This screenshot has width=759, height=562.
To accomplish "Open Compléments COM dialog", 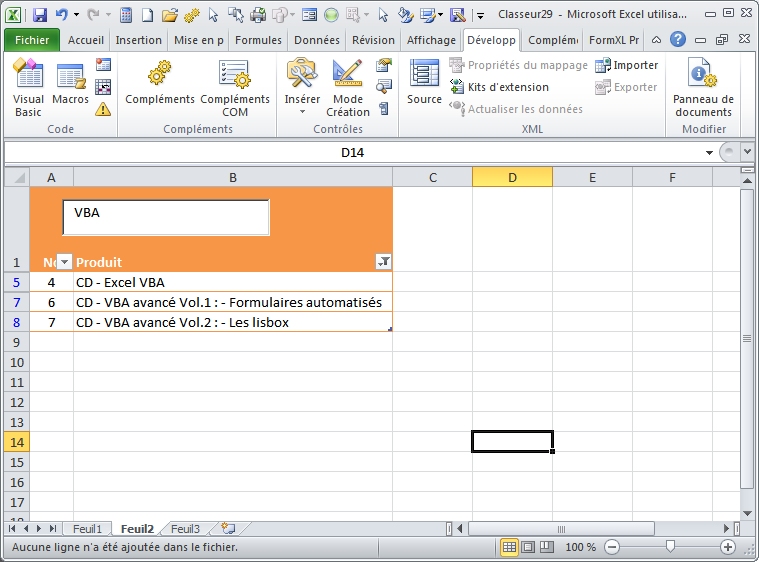I will 235,88.
